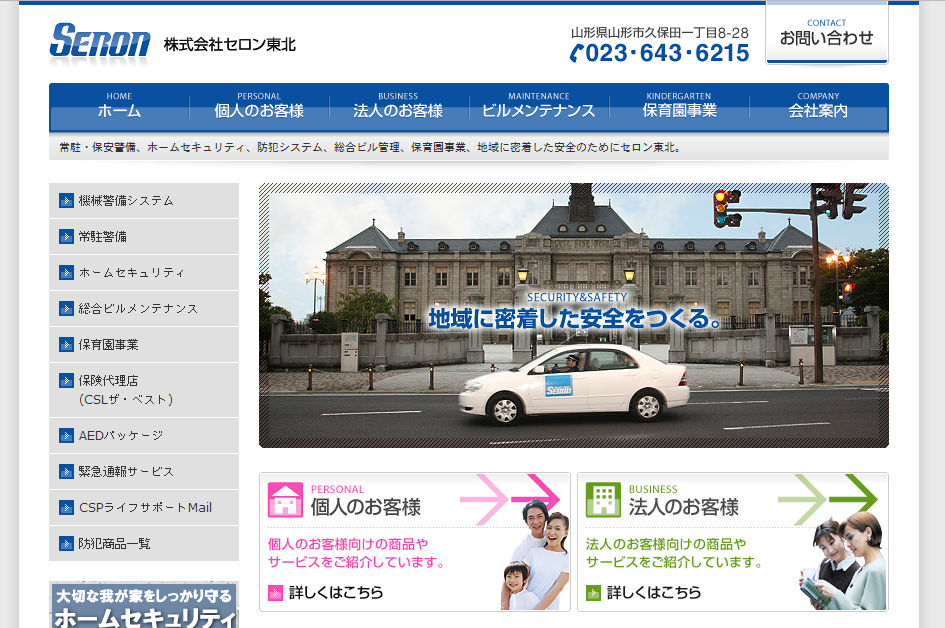Viewport: 945px width, 628px height.
Task: Select ビルメンテナンス in the navigation bar
Action: tap(538, 106)
